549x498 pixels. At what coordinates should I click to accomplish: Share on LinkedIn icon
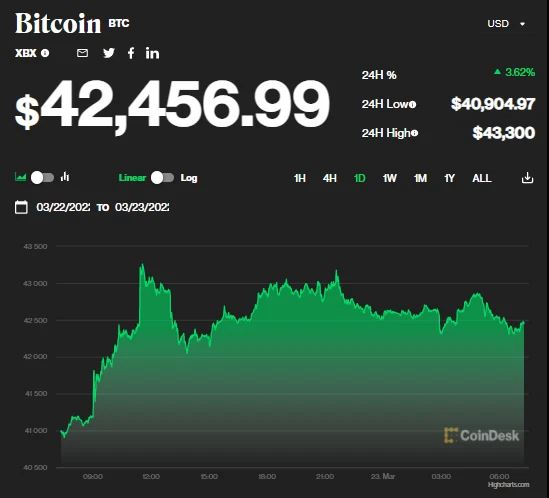point(152,53)
